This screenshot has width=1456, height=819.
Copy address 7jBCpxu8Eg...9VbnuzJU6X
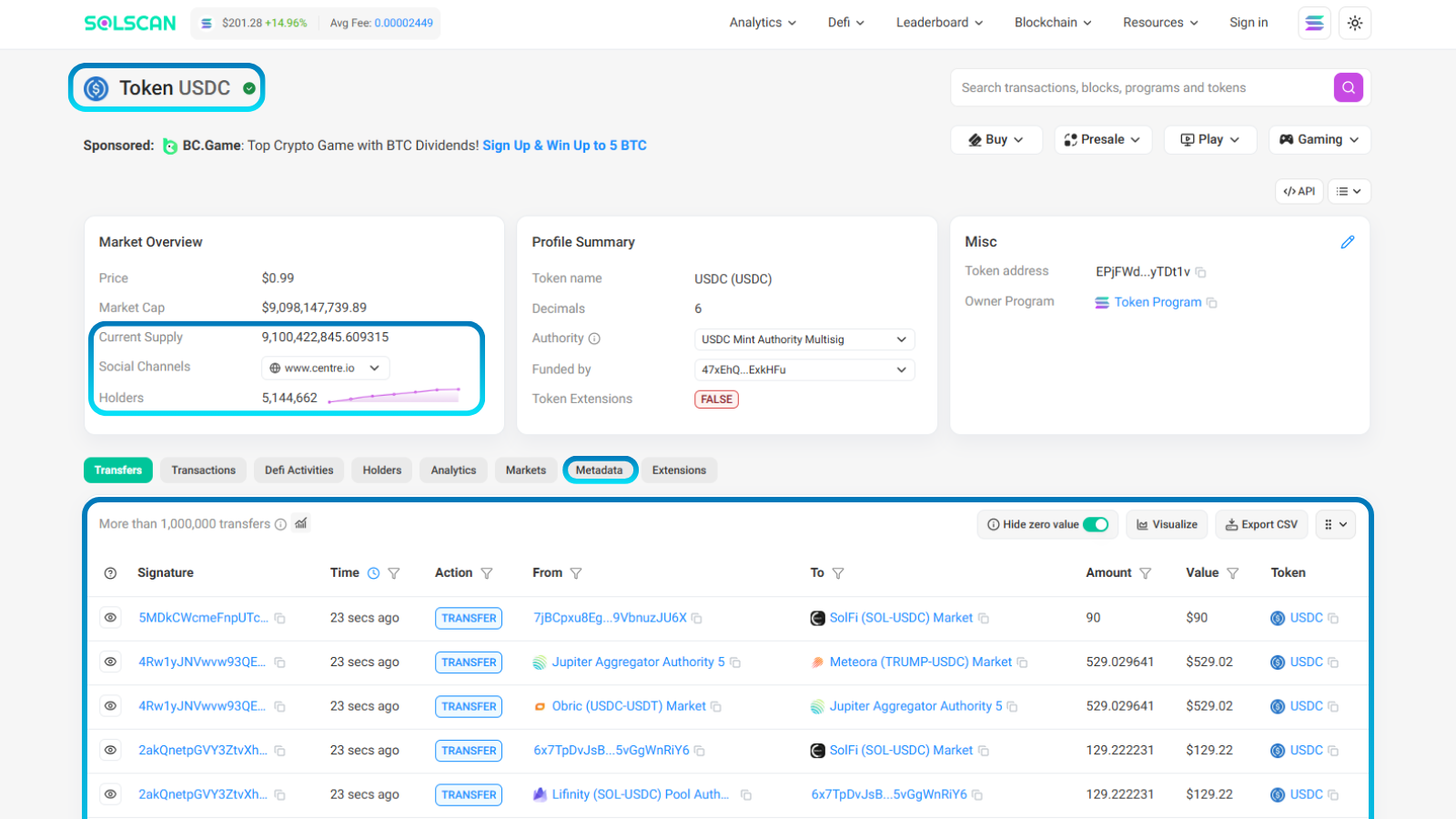(697, 619)
